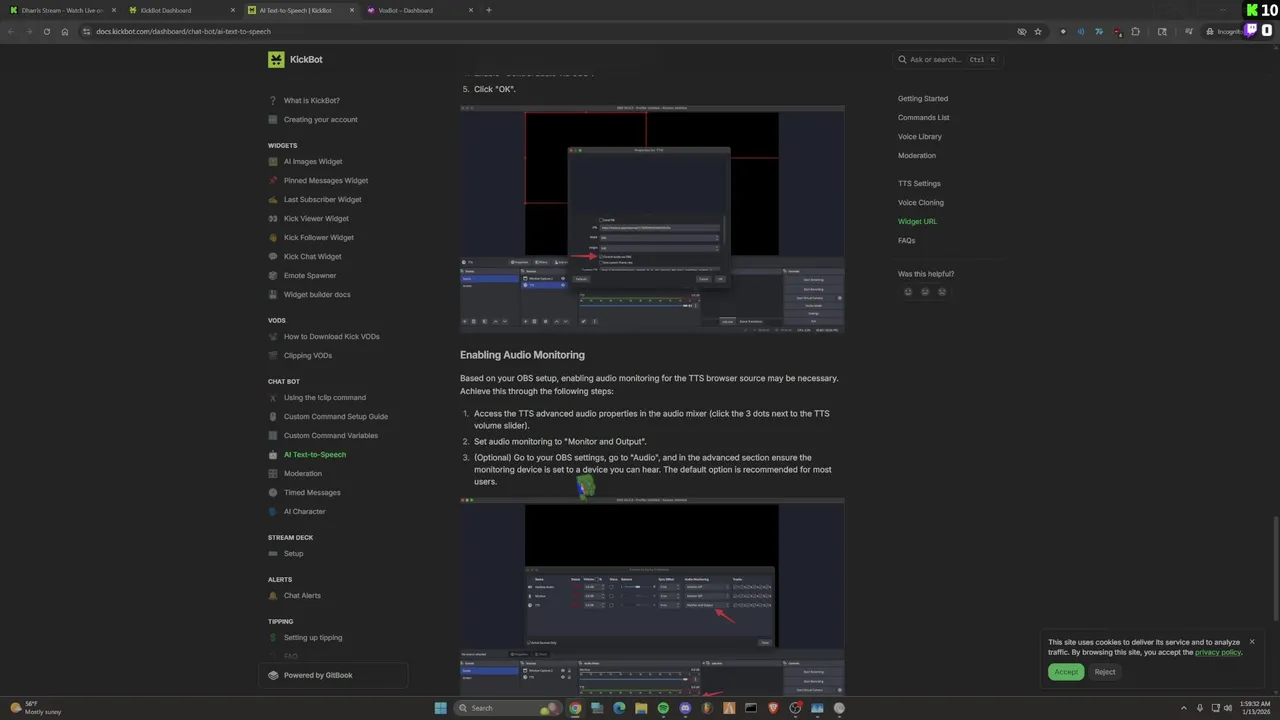Open a new browser tab
The height and width of the screenshot is (720, 1280).
488,11
